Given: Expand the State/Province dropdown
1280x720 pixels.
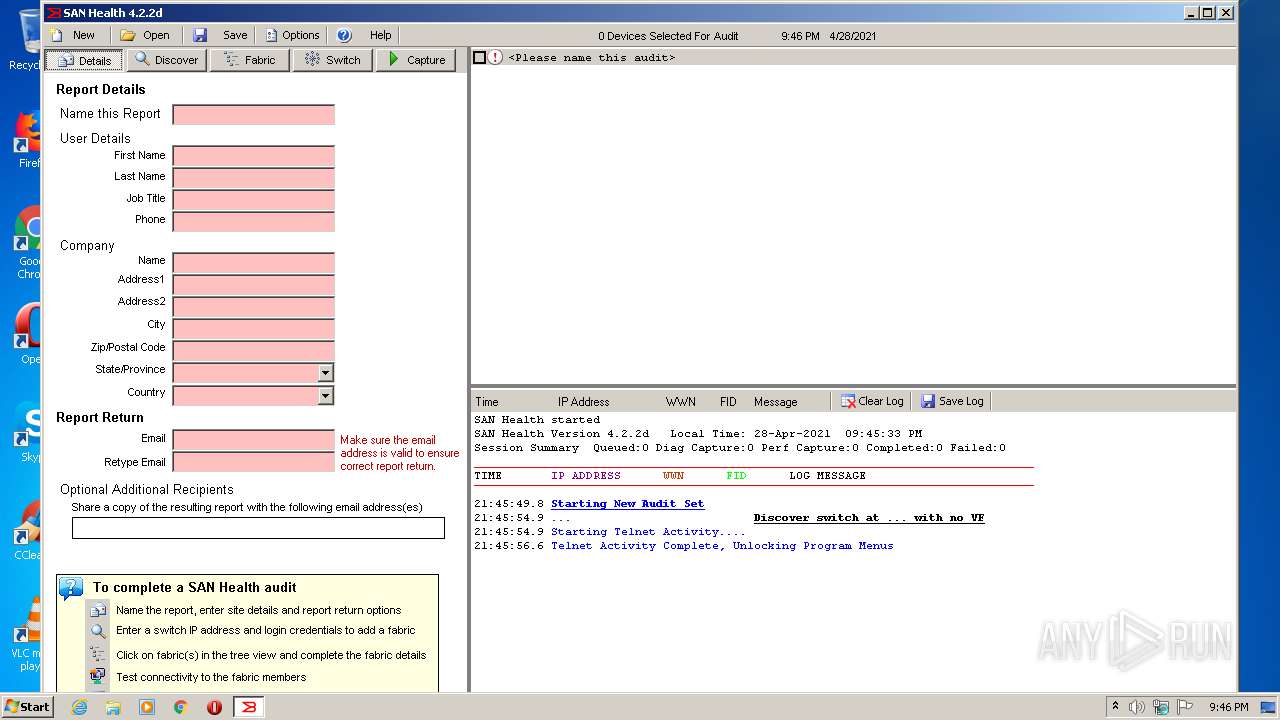Looking at the screenshot, I should click(x=325, y=373).
